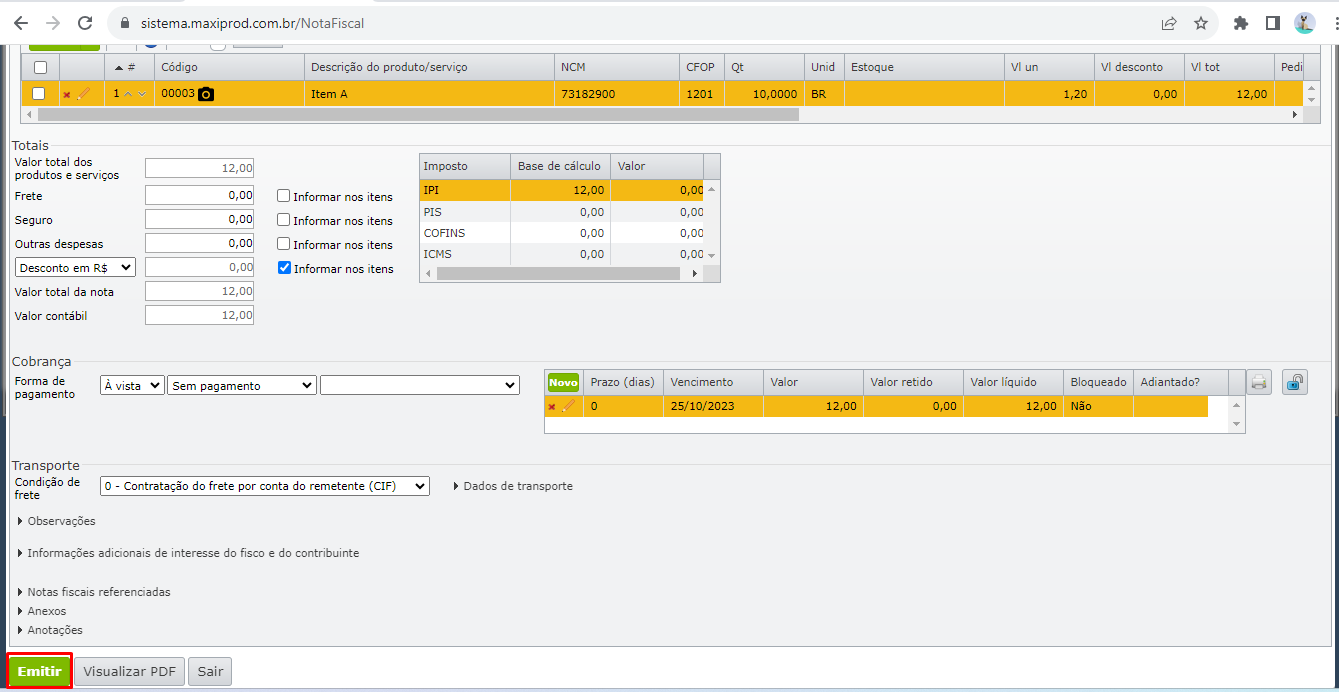Open the 'Desconto em R$' dropdown
The width and height of the screenshot is (1339, 692).
coord(76,268)
